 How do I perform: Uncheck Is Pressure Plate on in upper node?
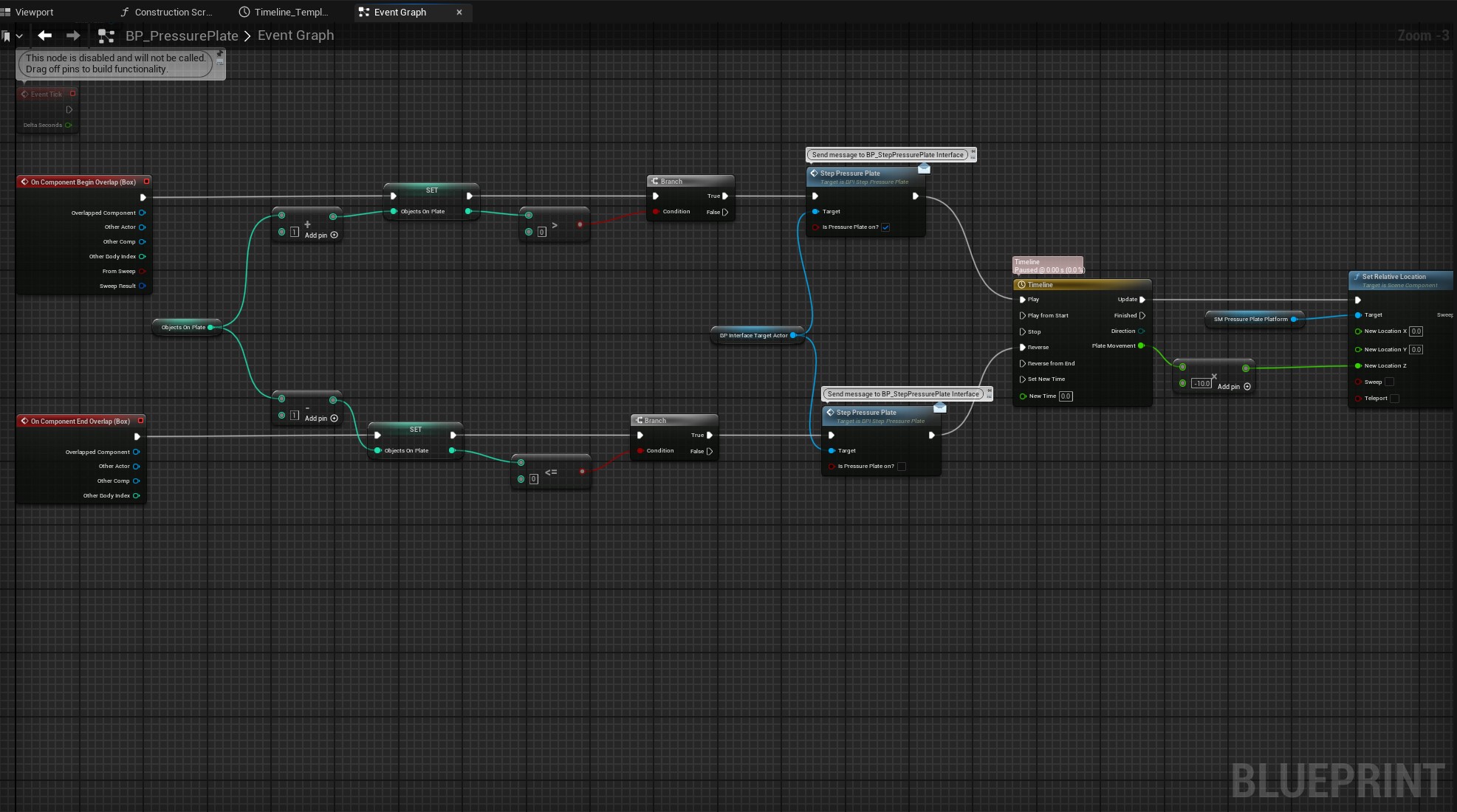click(x=885, y=227)
